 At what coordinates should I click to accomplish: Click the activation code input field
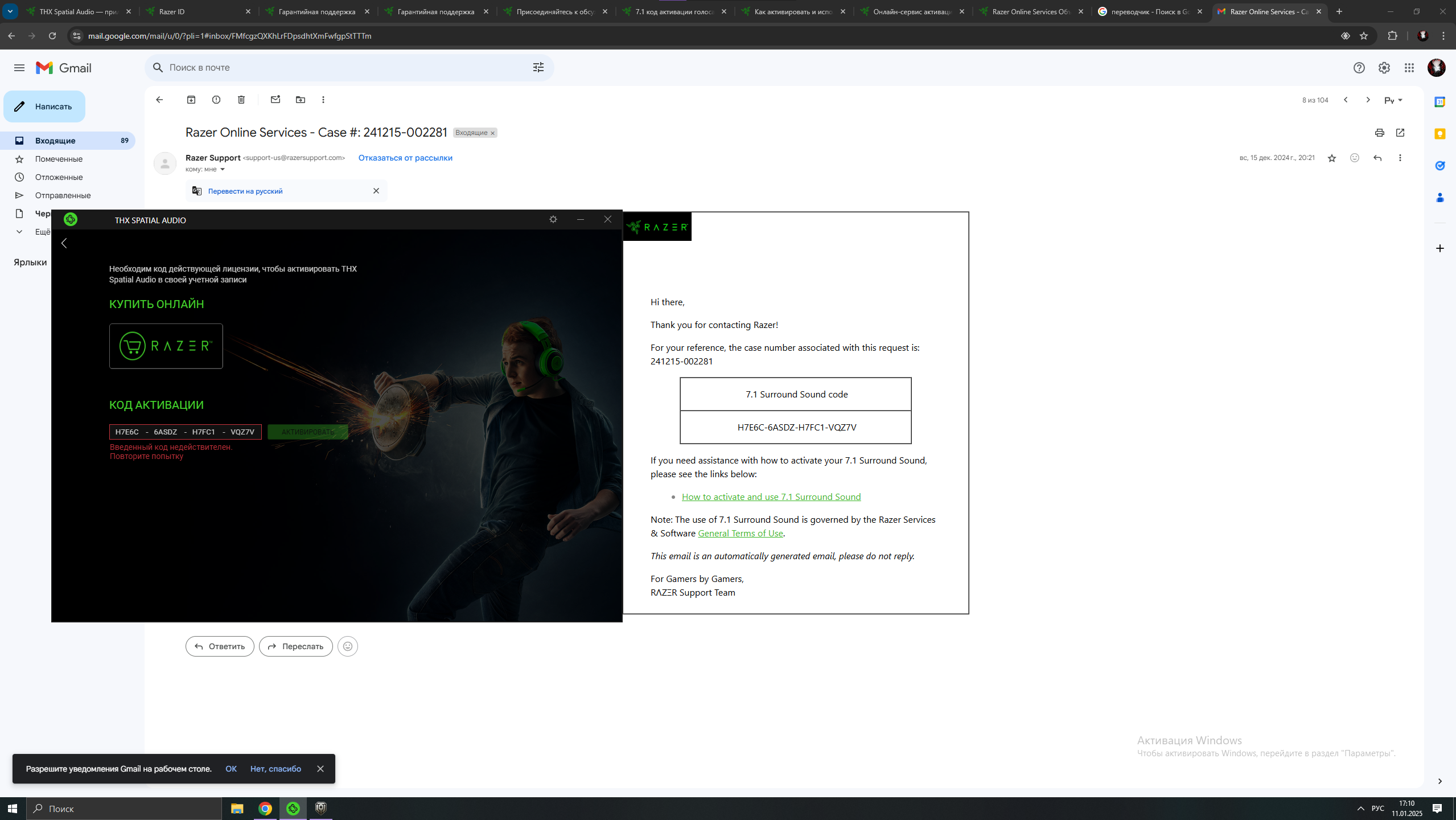(x=186, y=432)
